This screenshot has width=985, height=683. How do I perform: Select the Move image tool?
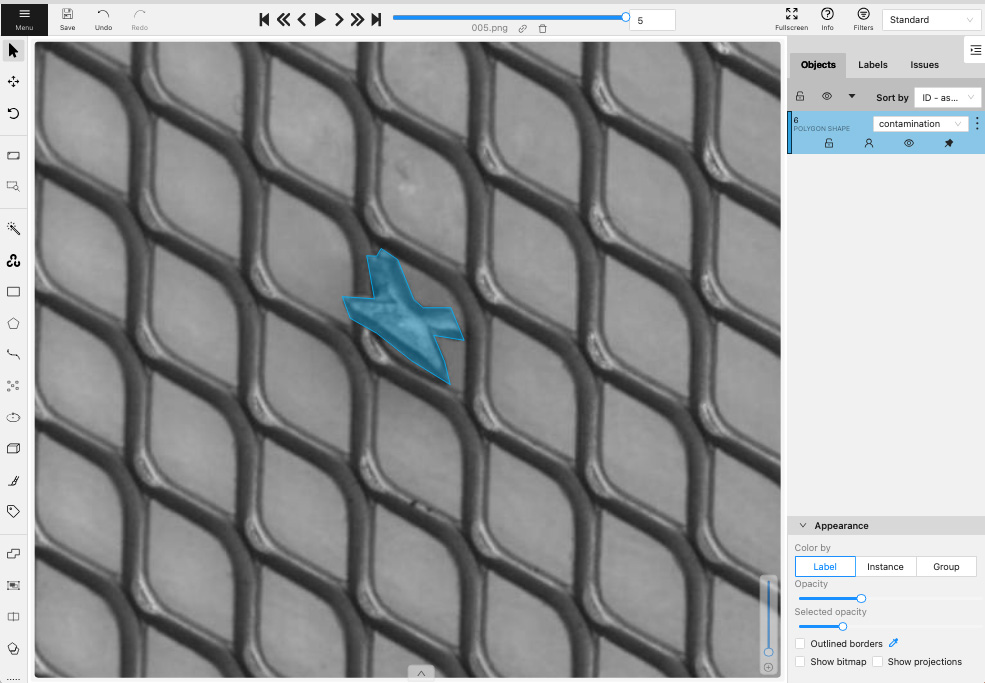[x=13, y=82]
